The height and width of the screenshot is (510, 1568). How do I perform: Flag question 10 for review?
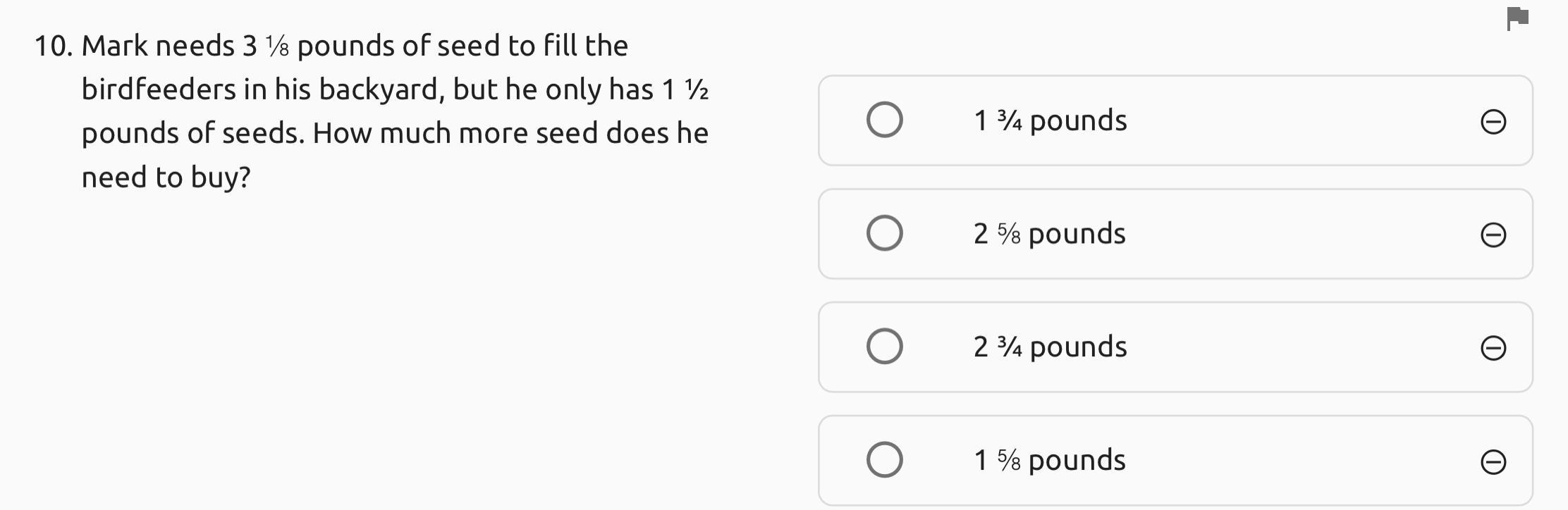pyautogui.click(x=1517, y=18)
